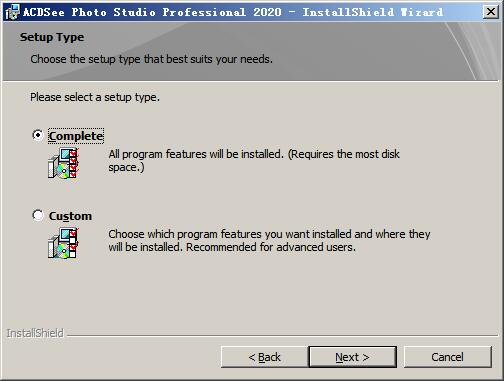Click the bold Complete label text
The height and width of the screenshot is (381, 504).
pyautogui.click(x=76, y=136)
